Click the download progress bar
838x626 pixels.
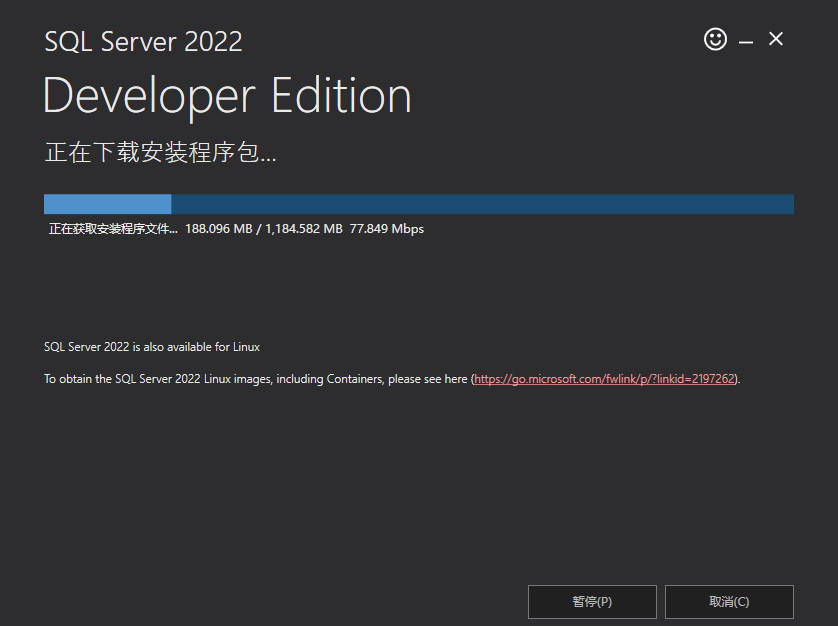tap(418, 204)
